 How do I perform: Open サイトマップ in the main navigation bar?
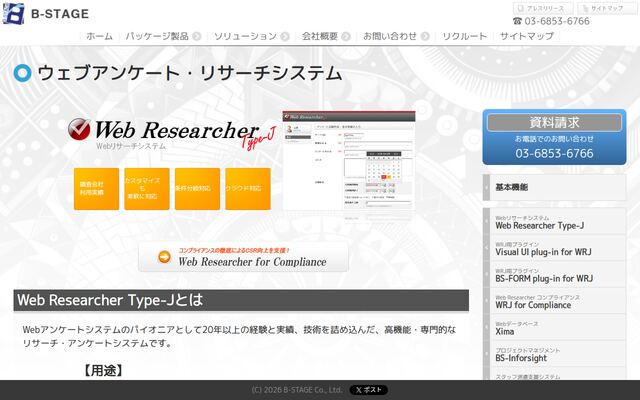(527, 36)
